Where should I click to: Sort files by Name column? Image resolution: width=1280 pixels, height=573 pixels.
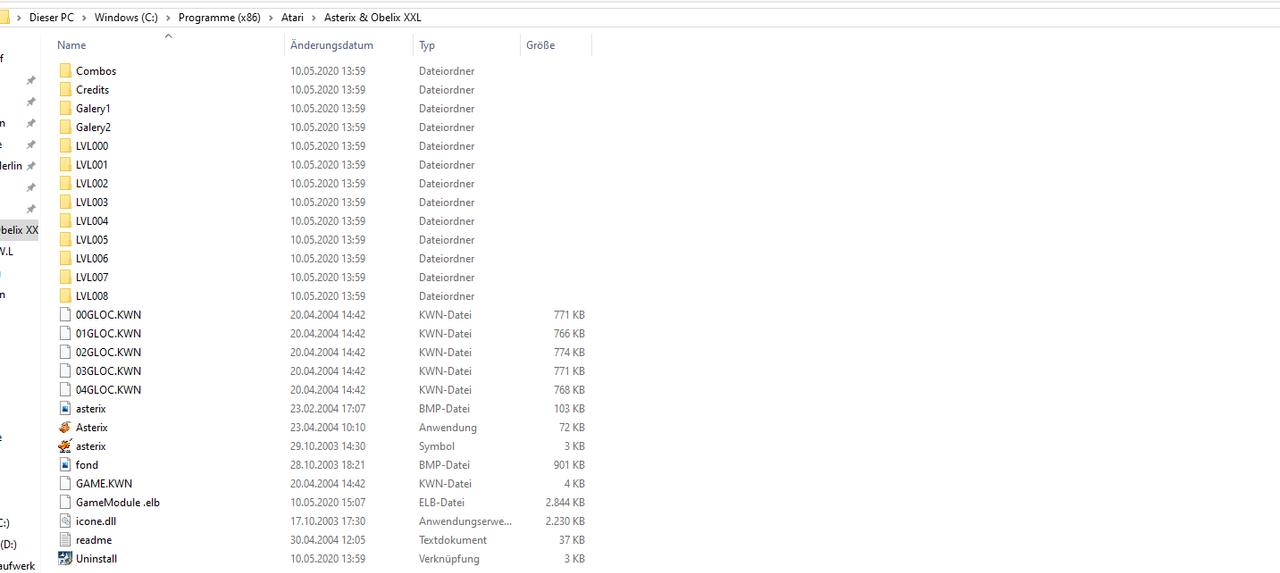coord(71,45)
